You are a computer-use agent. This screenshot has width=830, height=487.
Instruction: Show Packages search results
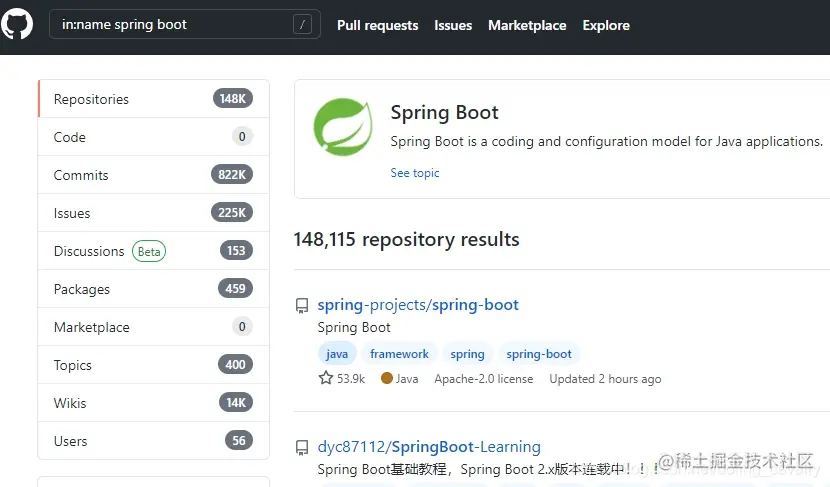(154, 289)
